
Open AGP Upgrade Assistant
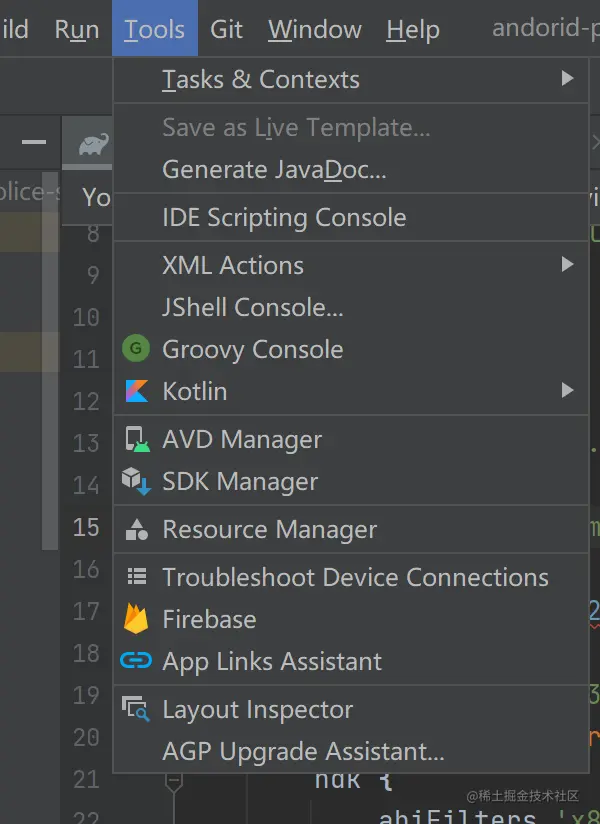coord(303,751)
